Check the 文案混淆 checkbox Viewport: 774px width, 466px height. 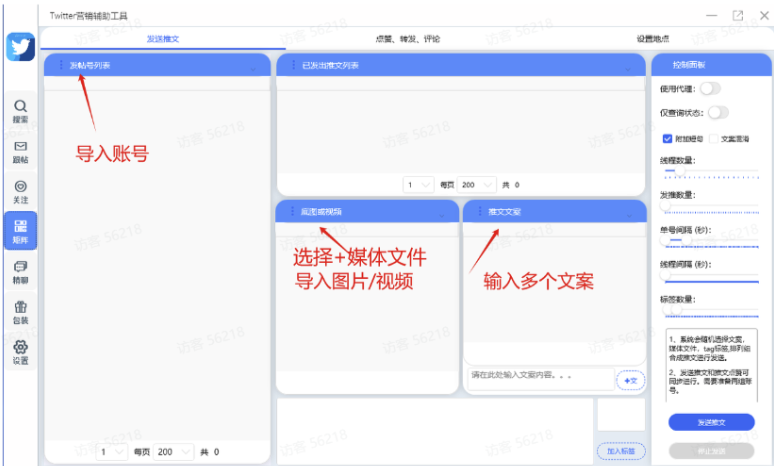click(x=714, y=139)
